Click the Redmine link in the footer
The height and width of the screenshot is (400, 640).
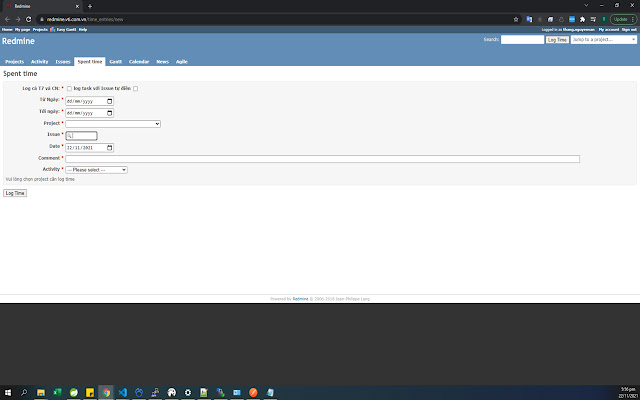click(300, 299)
